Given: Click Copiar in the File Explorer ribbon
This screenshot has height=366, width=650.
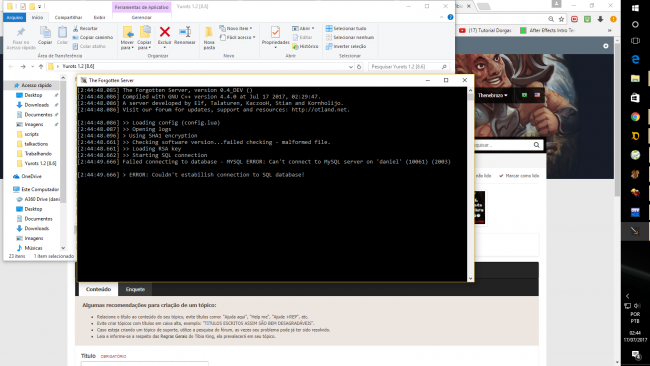Looking at the screenshot, I should [x=45, y=35].
